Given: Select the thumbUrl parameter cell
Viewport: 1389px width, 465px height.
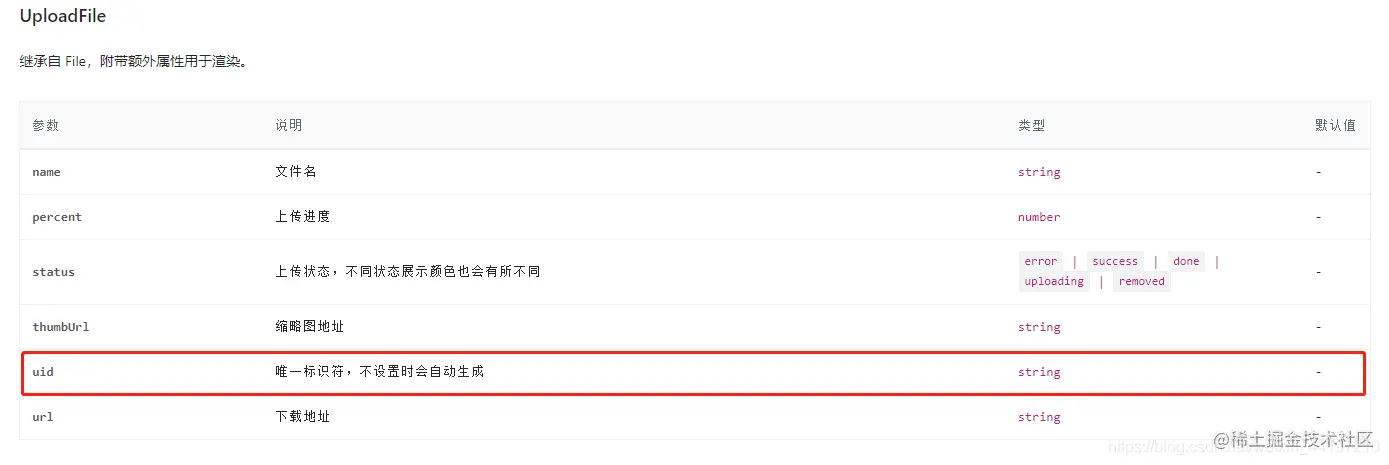Looking at the screenshot, I should pos(61,327).
